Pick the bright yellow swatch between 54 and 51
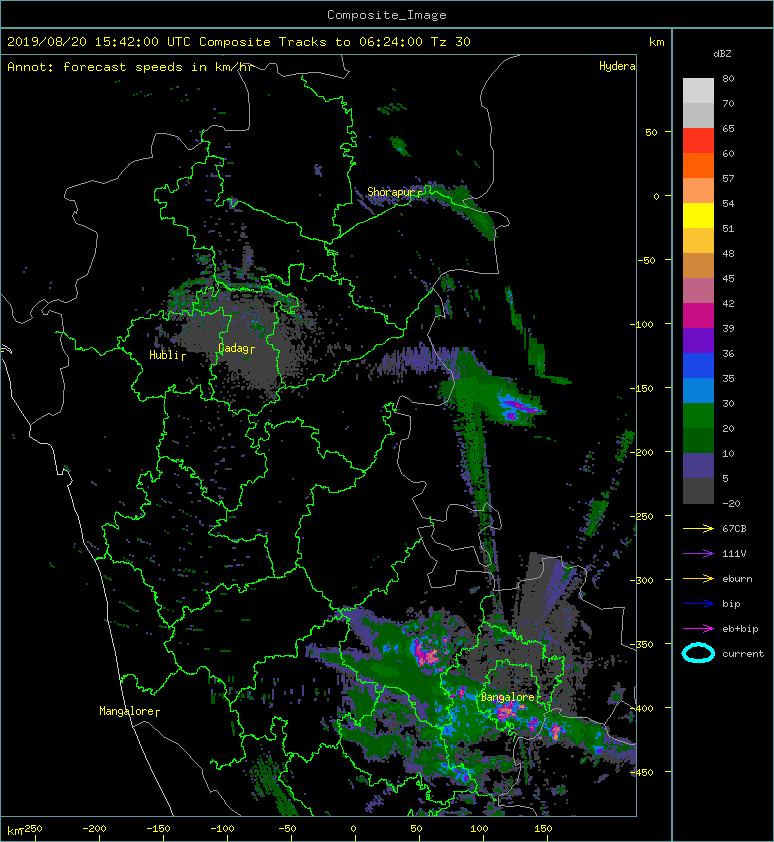 (698, 216)
